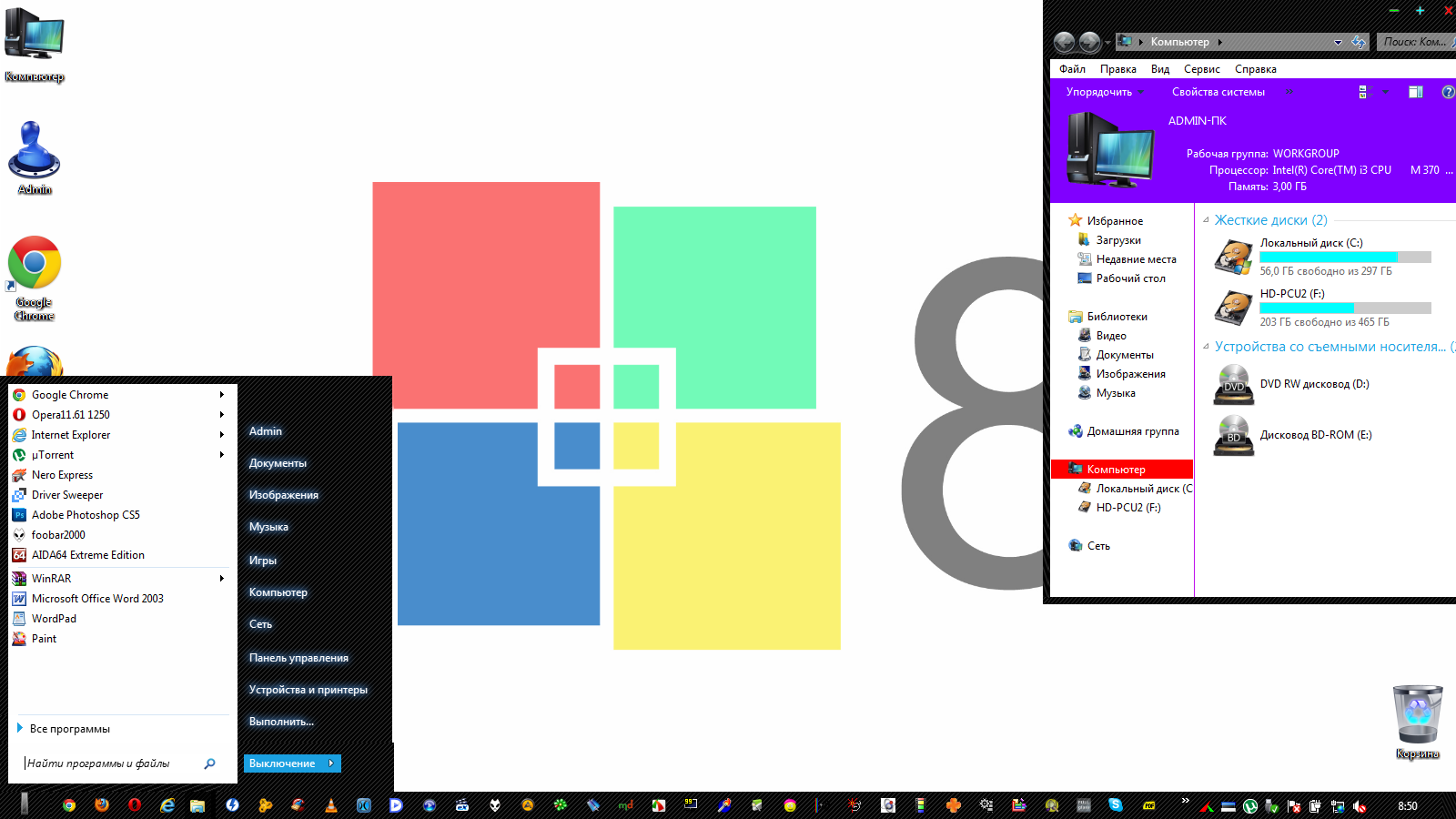Viewport: 1456px width, 819px height.
Task: Click Свойства системы button
Action: pos(1218,92)
